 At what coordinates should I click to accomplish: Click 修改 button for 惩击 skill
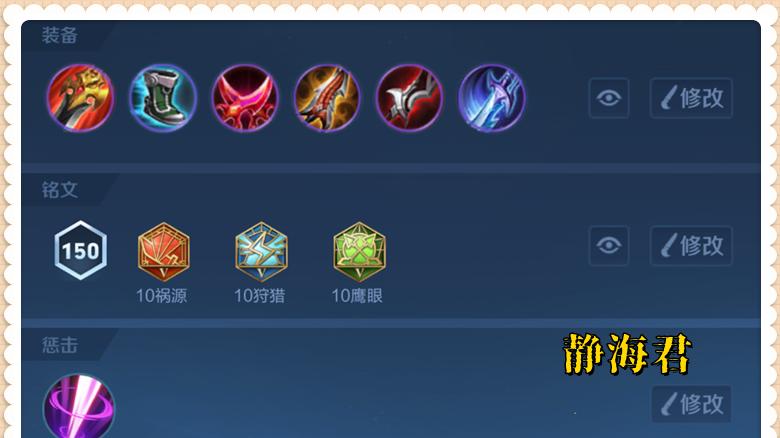(x=691, y=404)
